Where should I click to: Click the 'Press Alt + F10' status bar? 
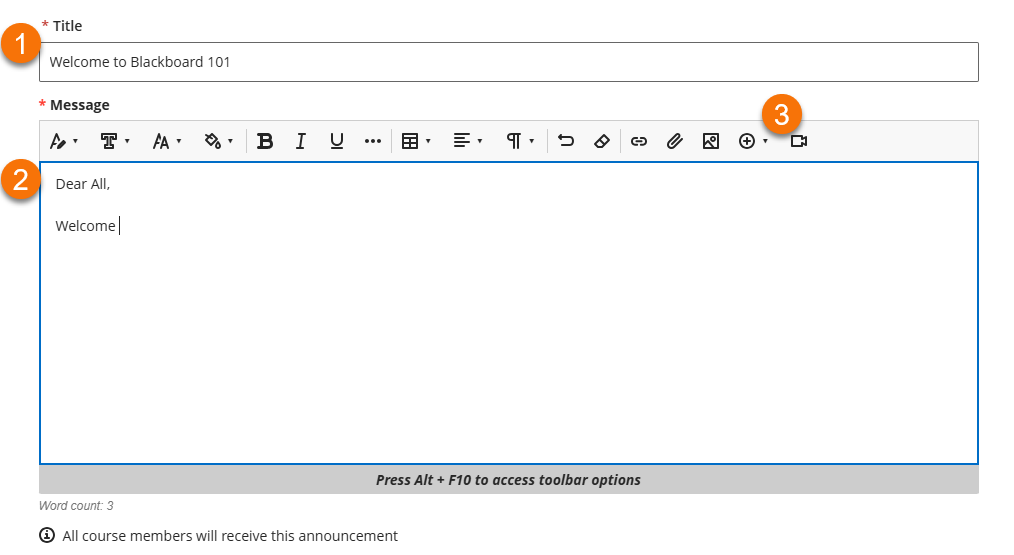(x=509, y=479)
